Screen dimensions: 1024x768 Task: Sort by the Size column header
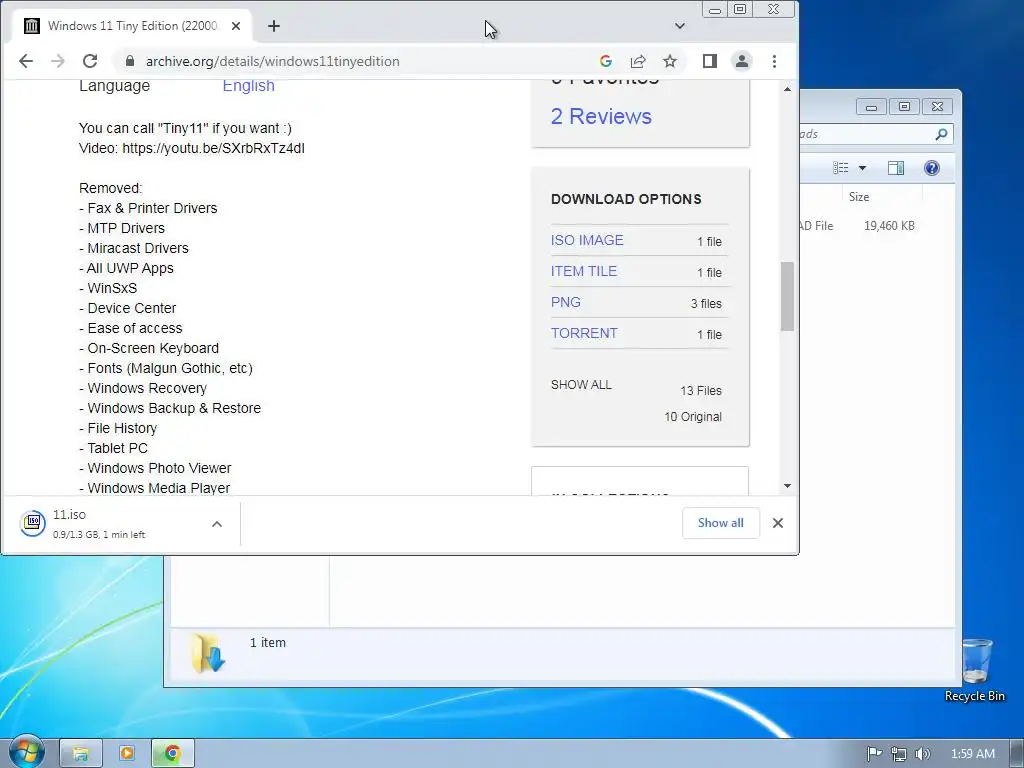click(x=882, y=197)
